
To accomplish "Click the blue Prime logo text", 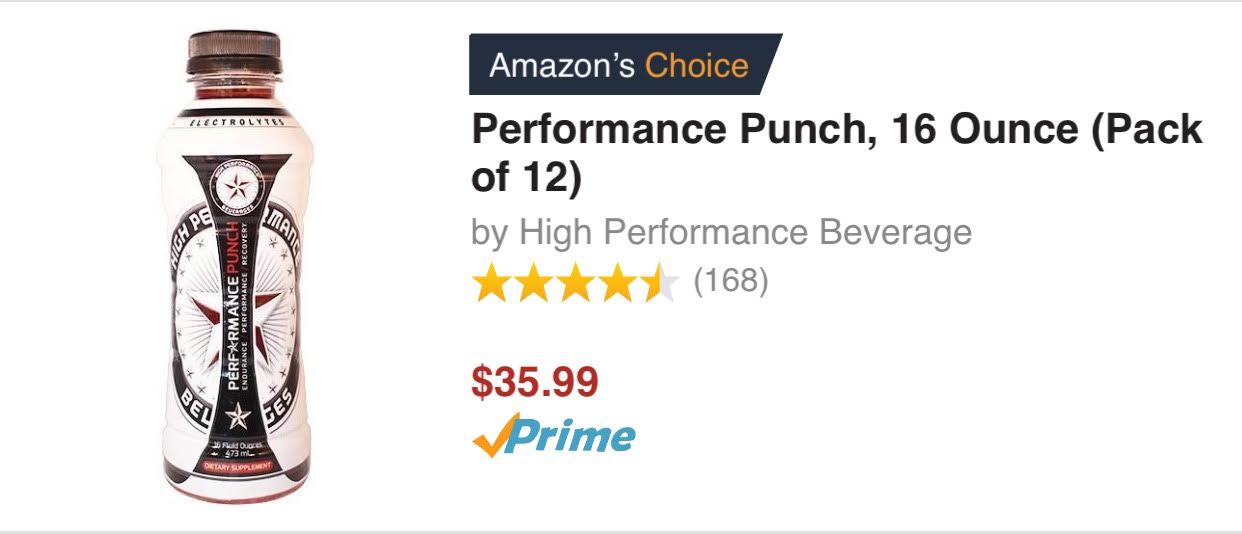I will [x=570, y=437].
